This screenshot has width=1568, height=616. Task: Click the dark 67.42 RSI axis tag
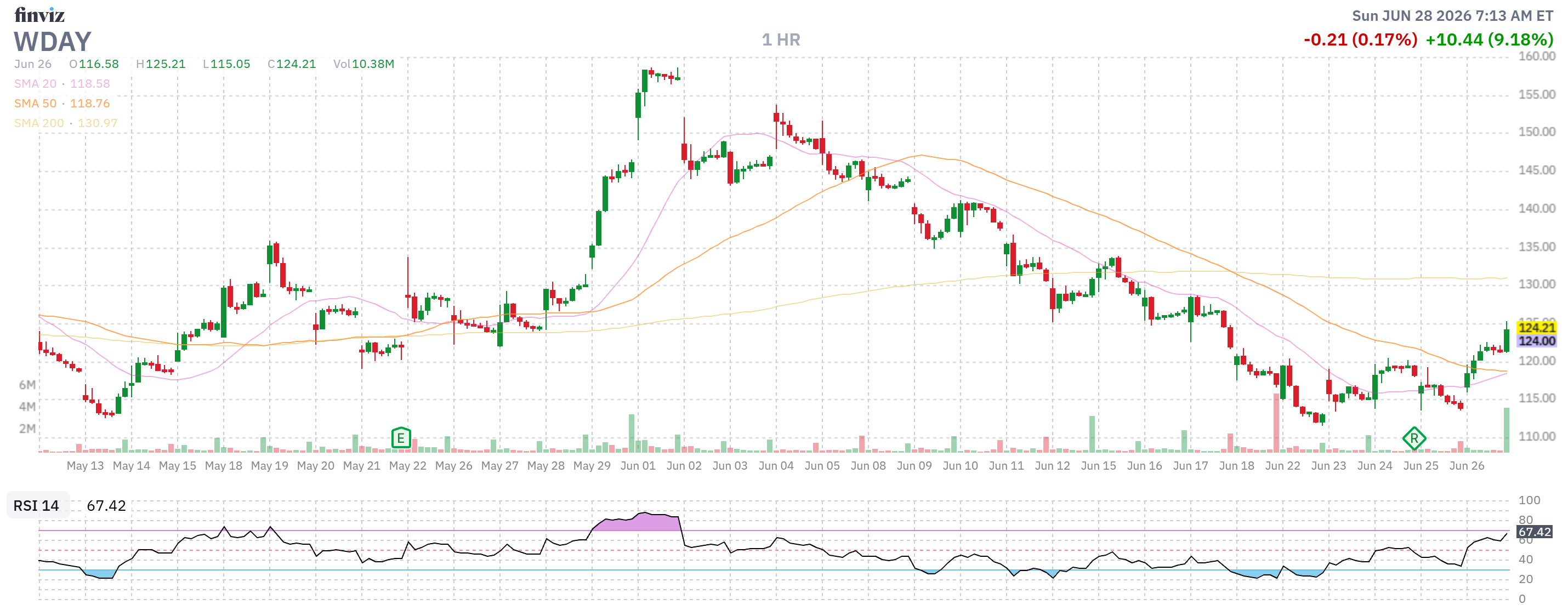(1535, 532)
